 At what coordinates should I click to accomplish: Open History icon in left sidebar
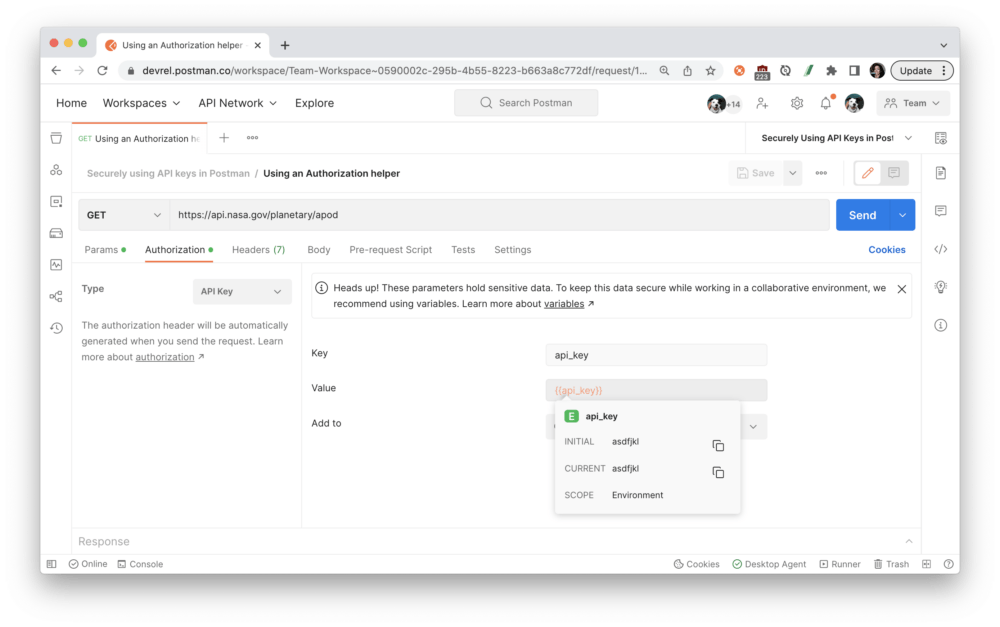pyautogui.click(x=56, y=328)
